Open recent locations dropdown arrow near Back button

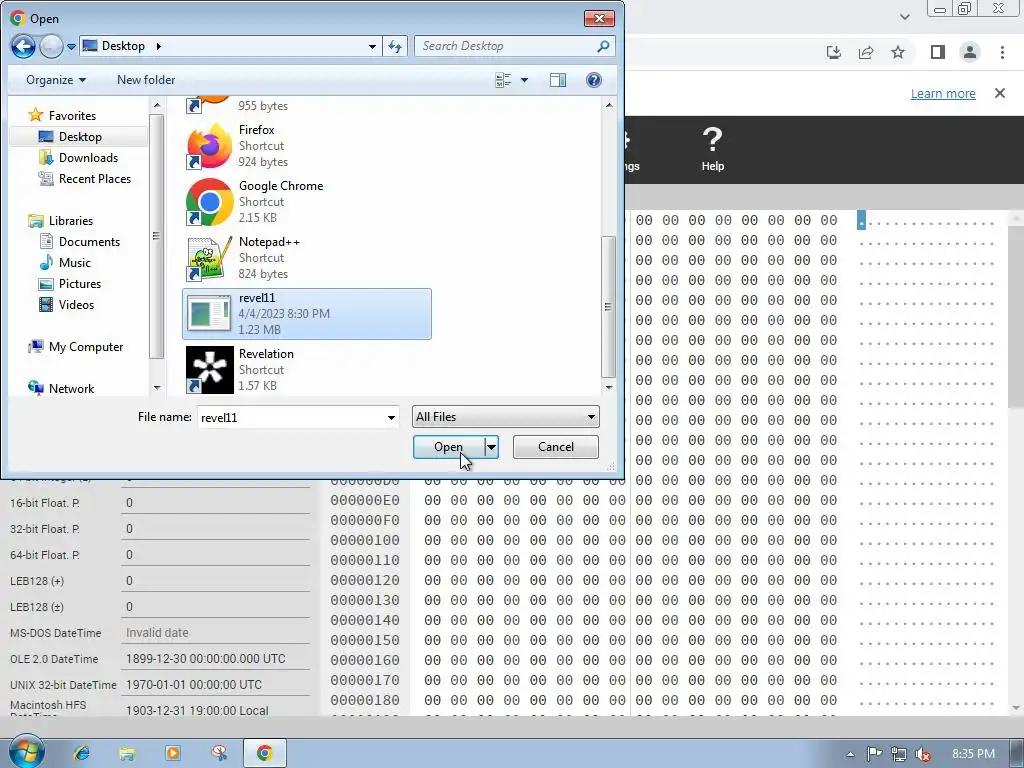click(x=71, y=47)
